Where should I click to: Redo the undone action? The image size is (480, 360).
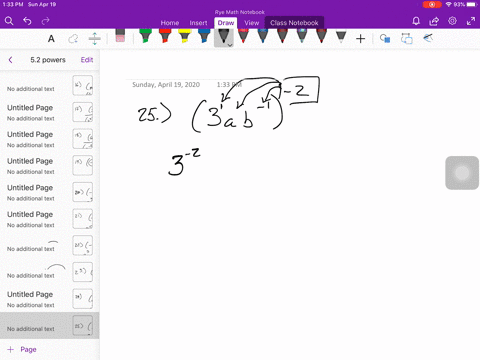[x=45, y=21]
